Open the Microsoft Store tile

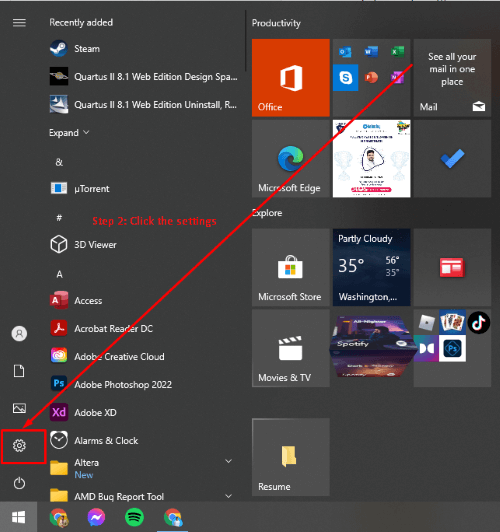[291, 267]
